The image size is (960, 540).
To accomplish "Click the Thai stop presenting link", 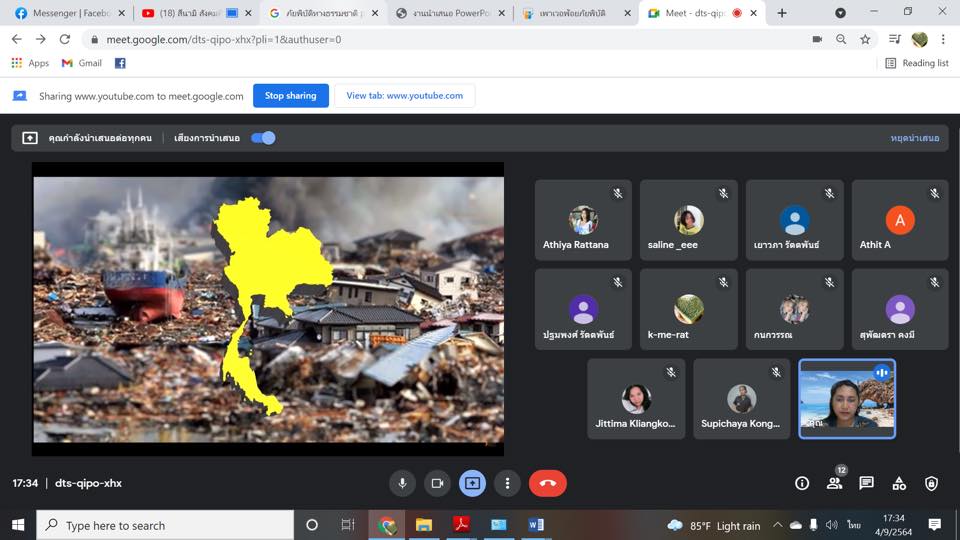I will [915, 138].
